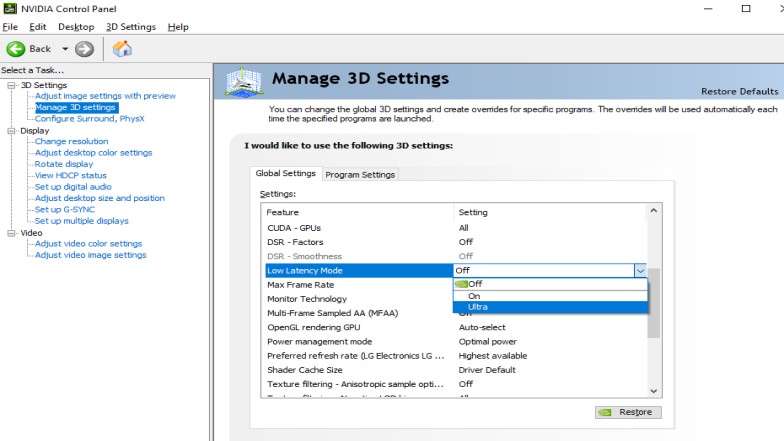This screenshot has width=784, height=441.
Task: Click the Feature column header
Action: (x=358, y=212)
